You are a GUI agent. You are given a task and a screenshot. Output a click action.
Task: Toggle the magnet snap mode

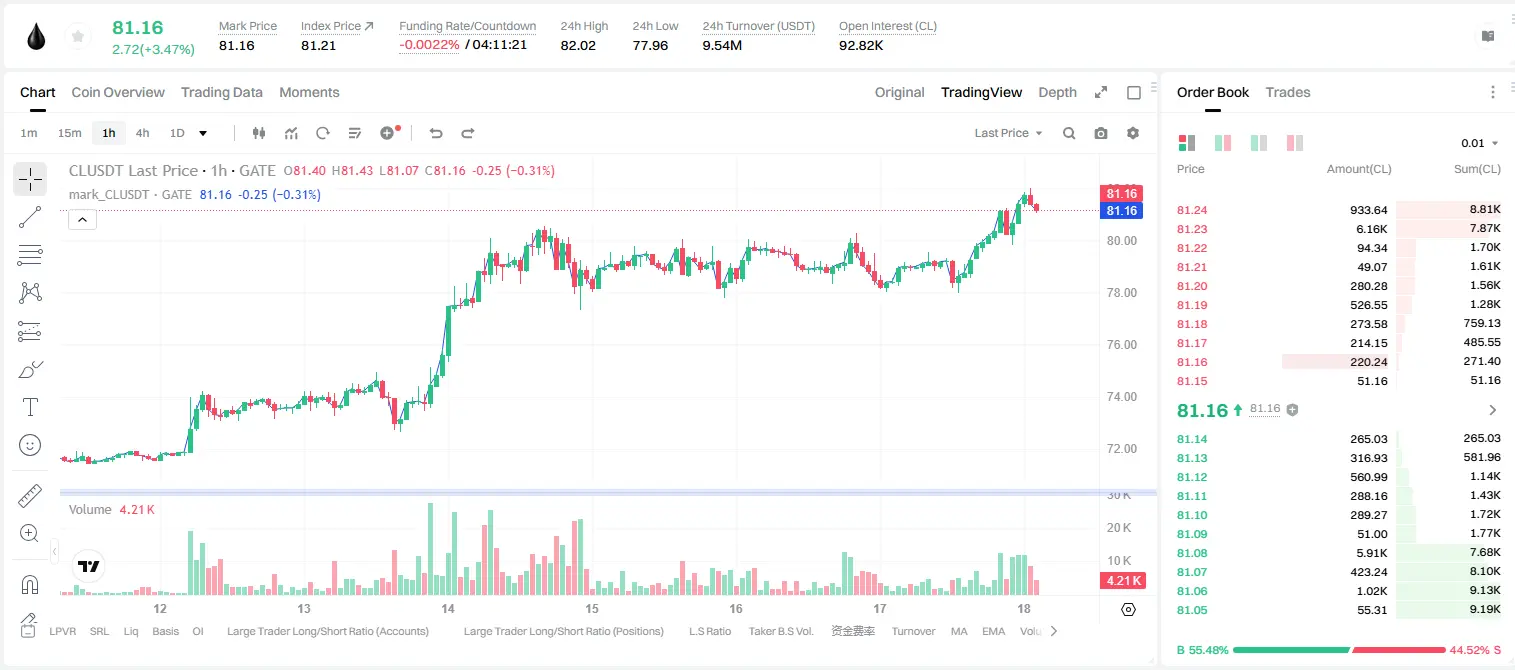[x=30, y=584]
